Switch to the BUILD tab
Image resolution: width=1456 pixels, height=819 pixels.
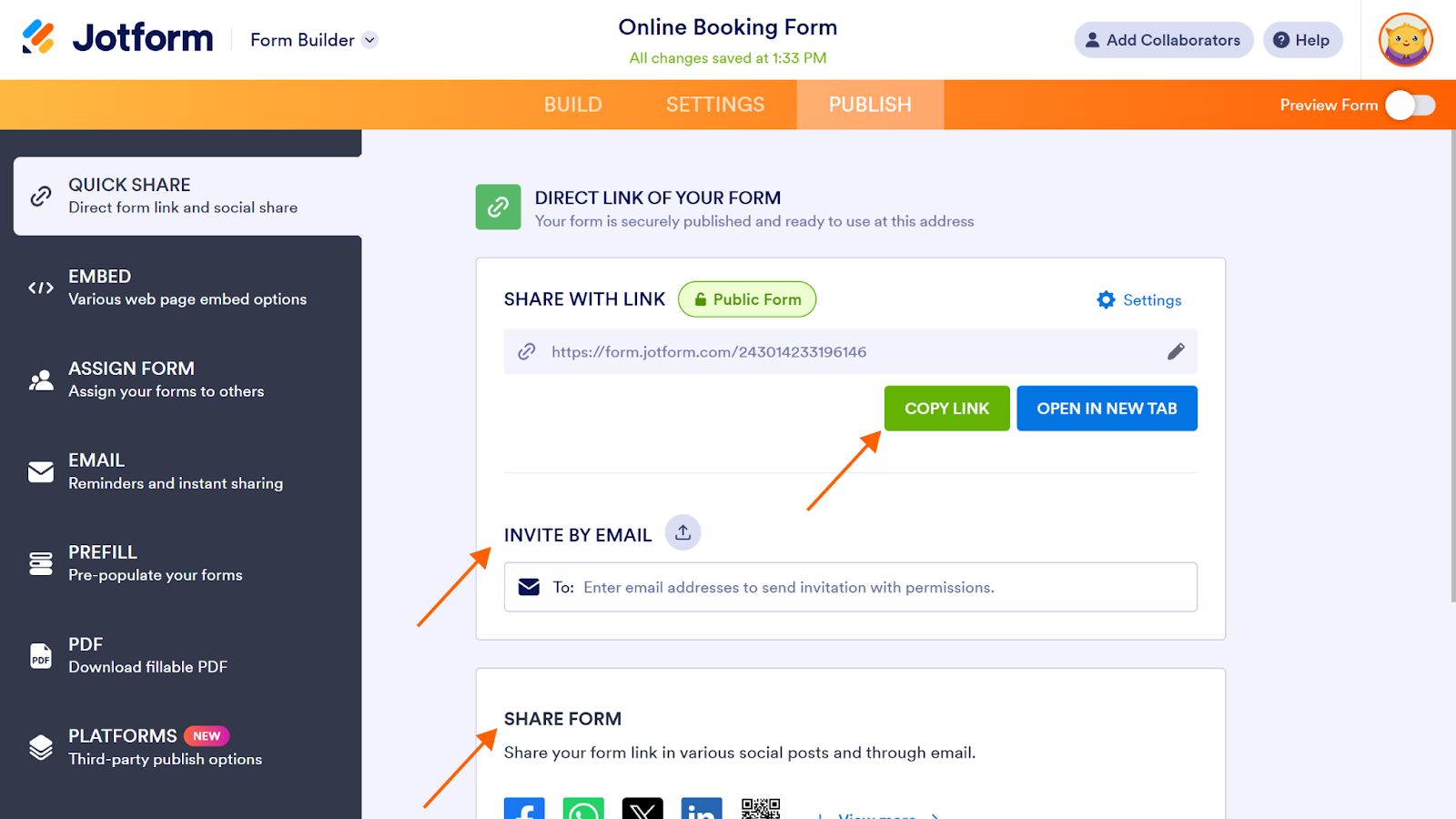pos(573,105)
